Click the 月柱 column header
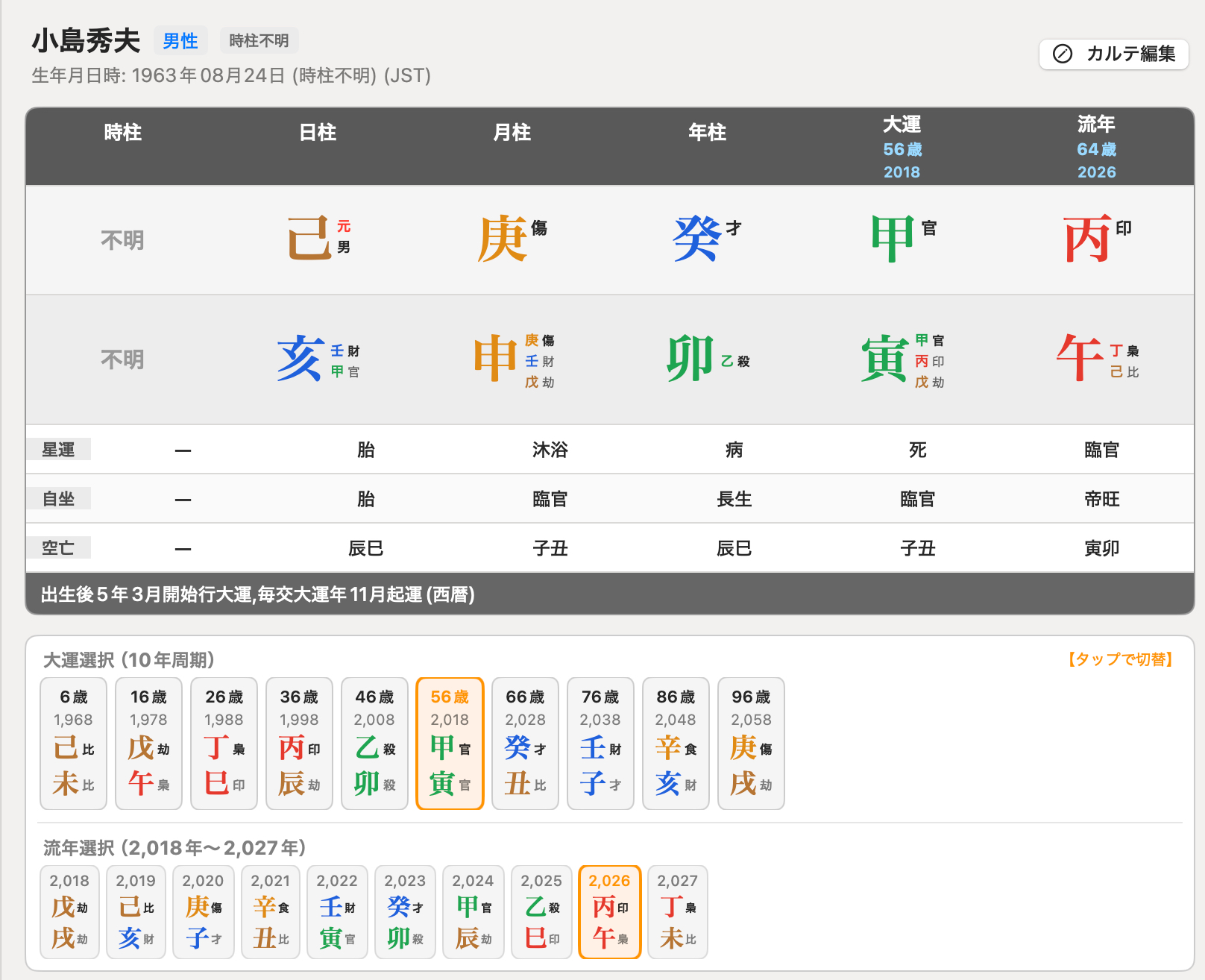 click(x=512, y=133)
